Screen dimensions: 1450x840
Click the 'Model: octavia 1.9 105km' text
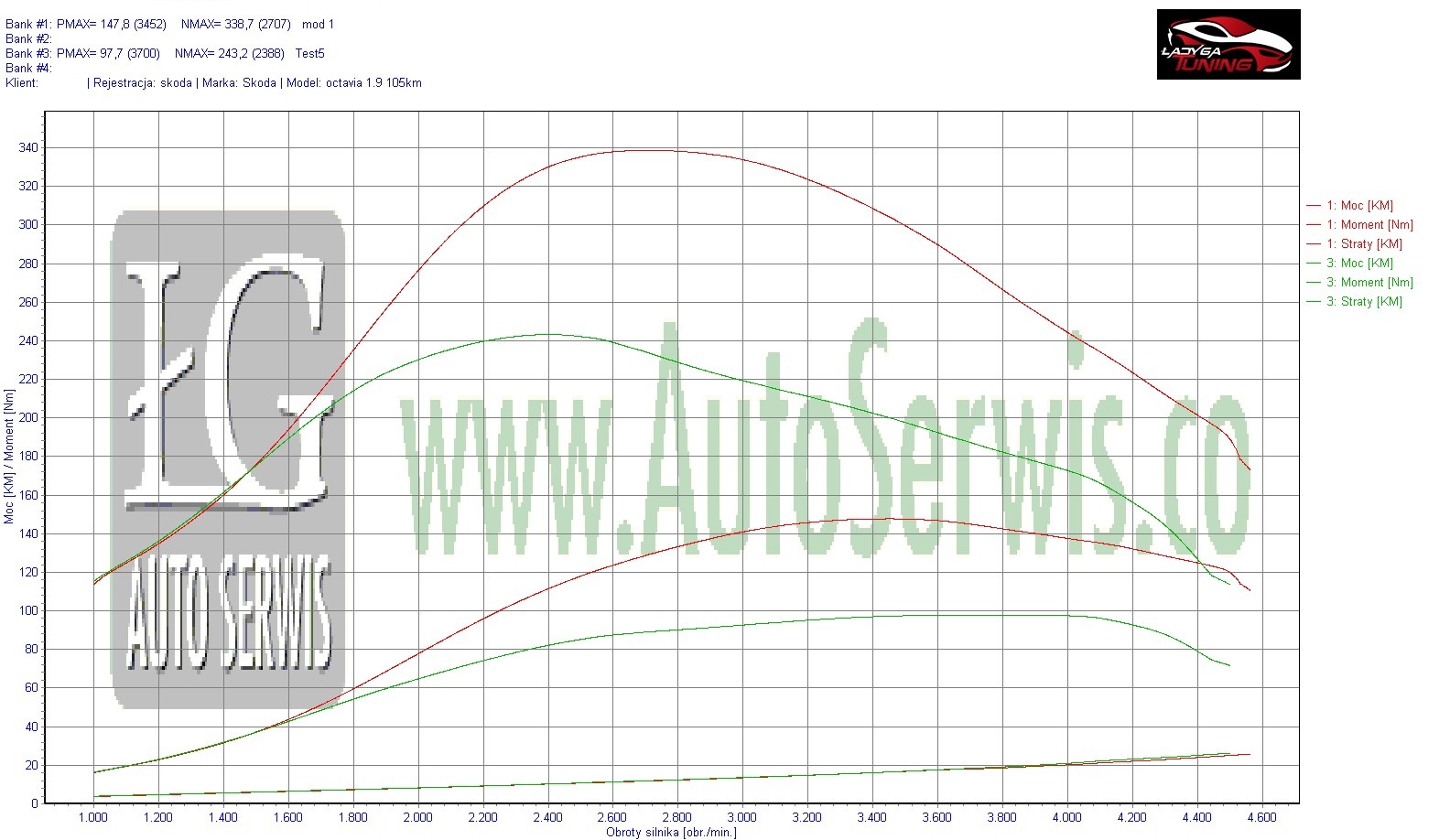point(354,83)
